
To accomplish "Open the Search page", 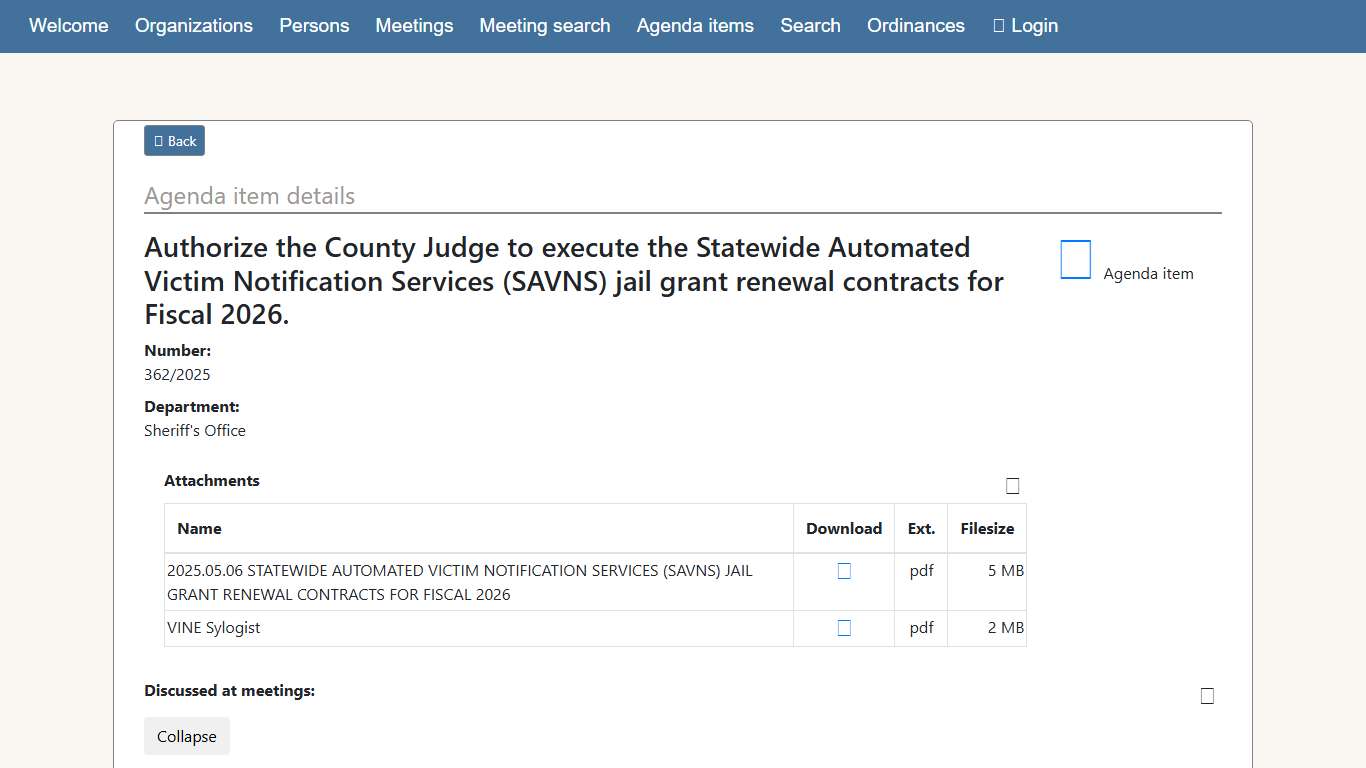I will pyautogui.click(x=810, y=26).
